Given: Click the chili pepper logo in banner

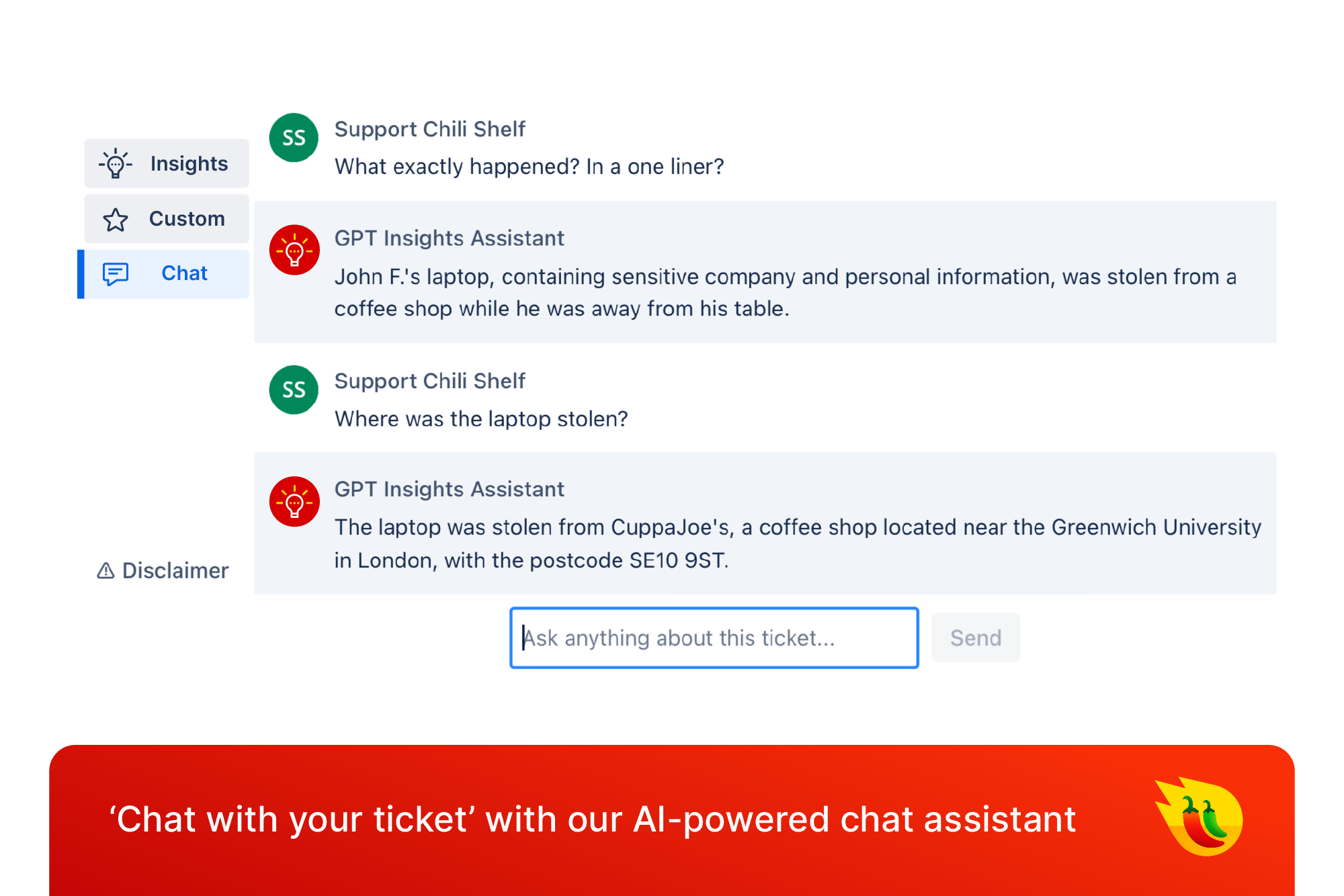Looking at the screenshot, I should point(1200,817).
